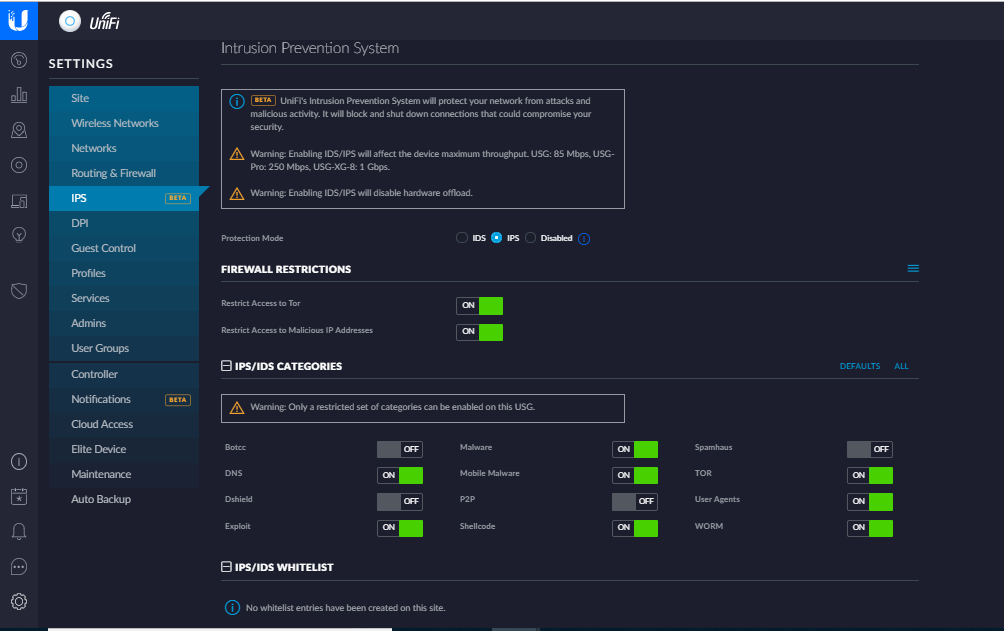Enable the P2P category toggle
Viewport: 1004px width, 631px height.
635,501
